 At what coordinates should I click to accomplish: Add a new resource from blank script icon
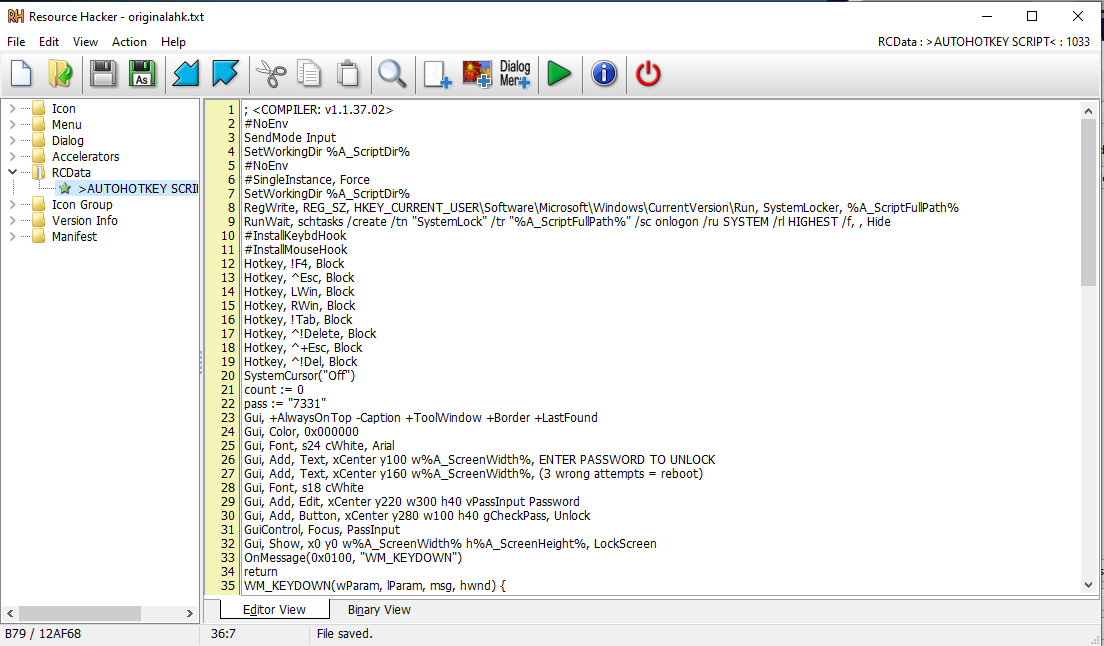click(x=437, y=74)
